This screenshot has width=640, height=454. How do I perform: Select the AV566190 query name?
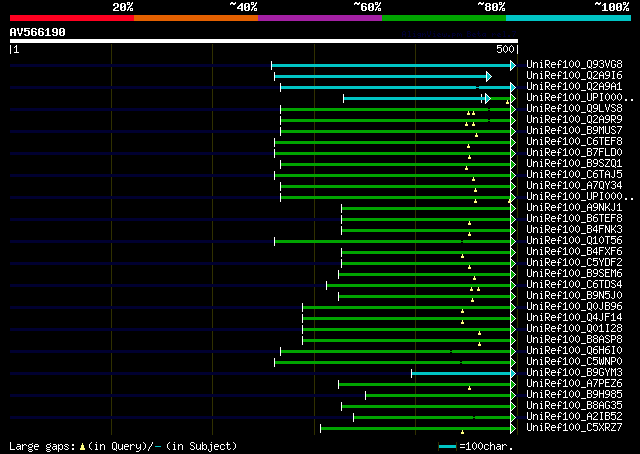click(38, 32)
